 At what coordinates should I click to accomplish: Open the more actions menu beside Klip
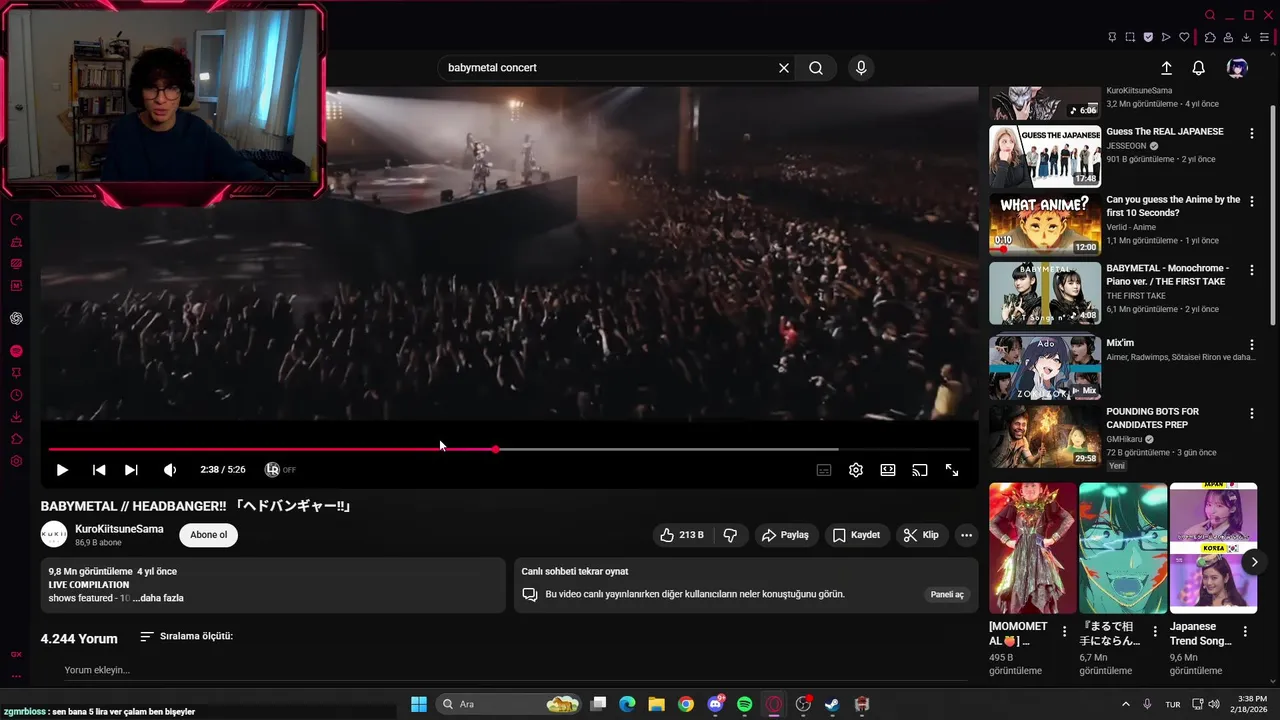coord(966,535)
